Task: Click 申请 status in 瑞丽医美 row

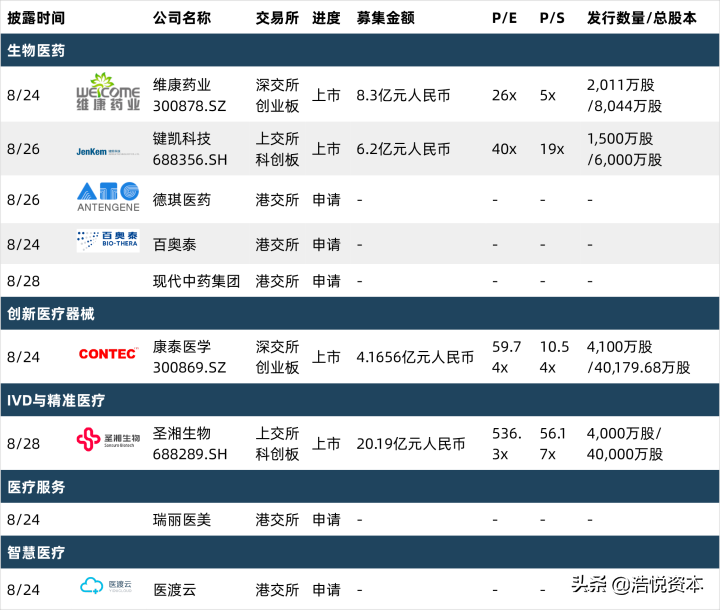Action: (x=326, y=520)
